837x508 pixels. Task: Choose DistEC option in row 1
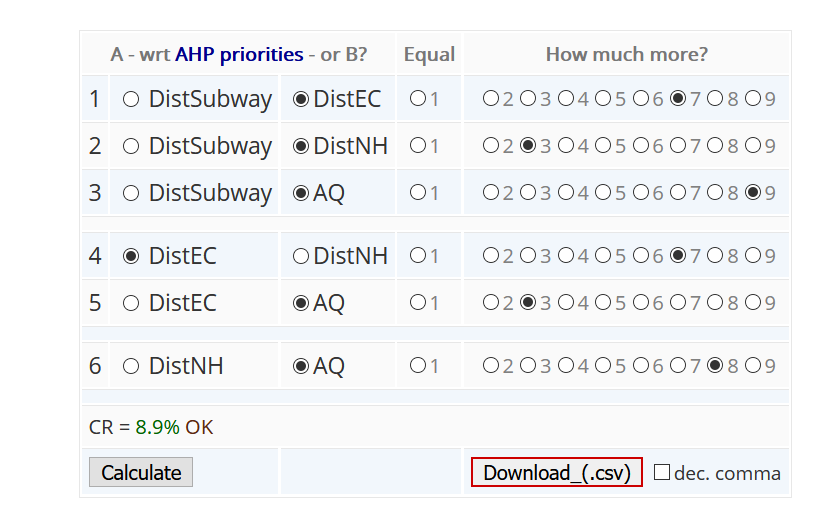(301, 99)
